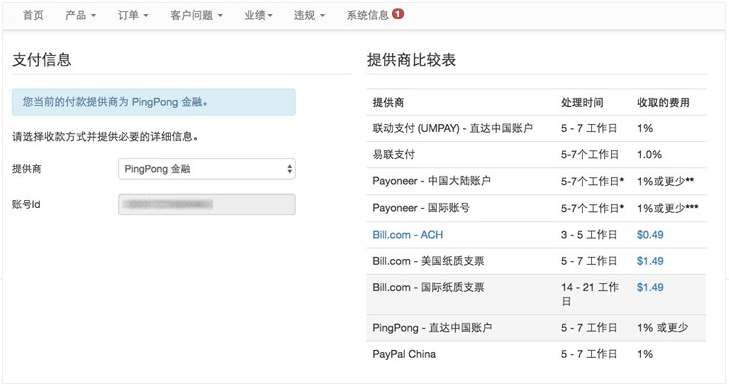729x386 pixels.
Task: Click the 1.0% fee for 易联支付
Action: click(x=649, y=154)
